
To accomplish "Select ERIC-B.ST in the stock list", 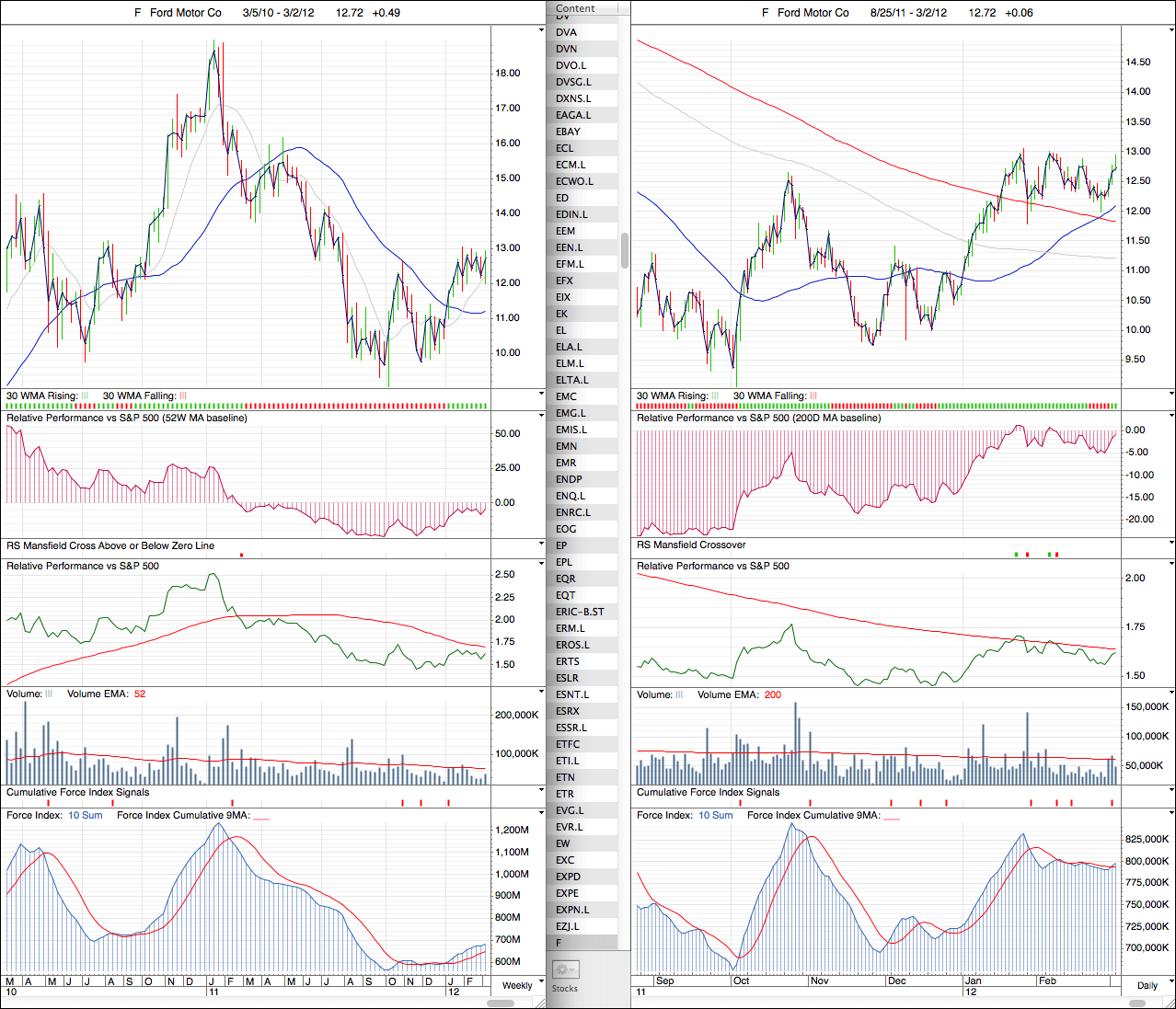I will (x=580, y=612).
